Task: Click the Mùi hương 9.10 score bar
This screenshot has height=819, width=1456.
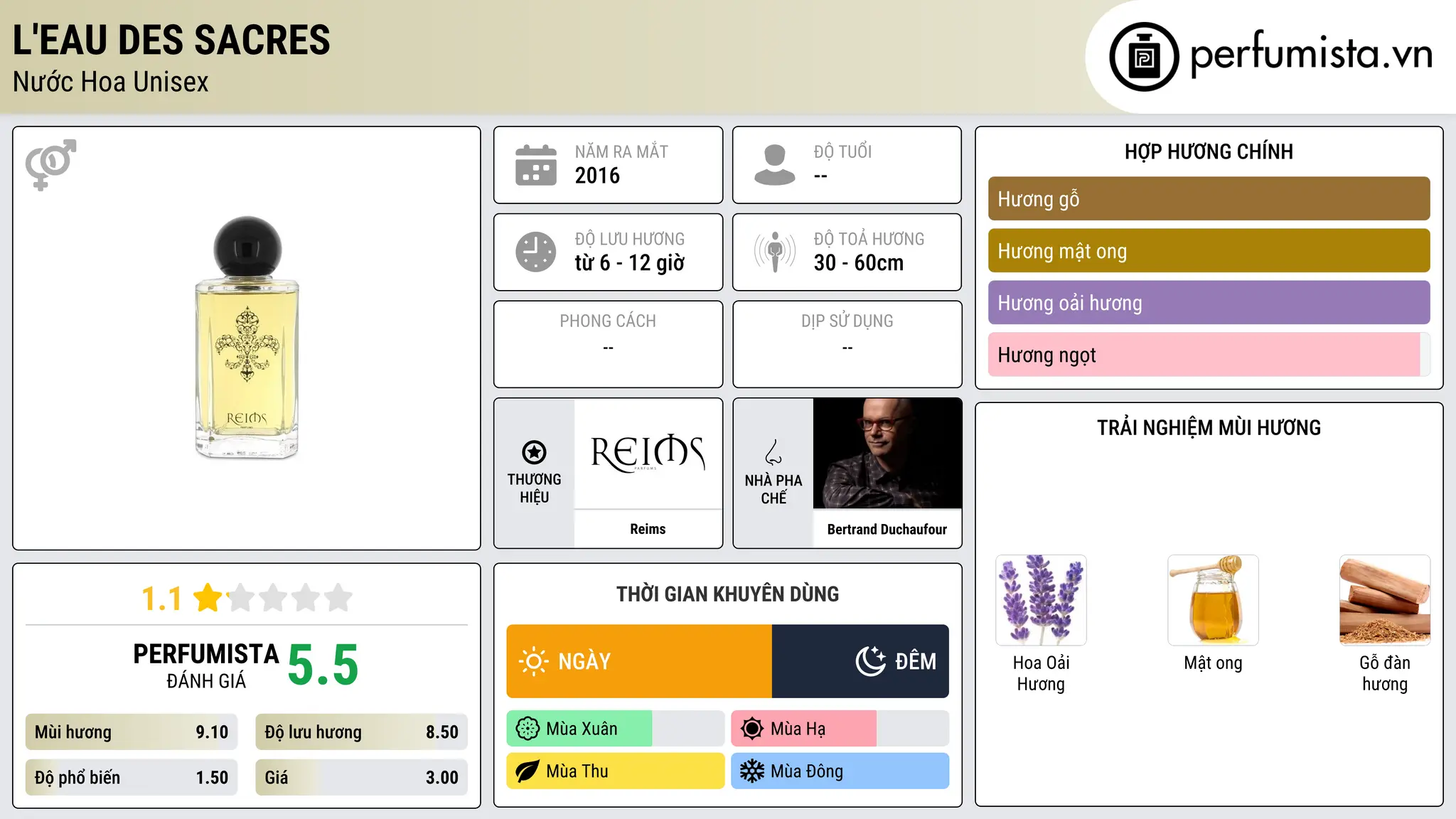Action: click(132, 732)
